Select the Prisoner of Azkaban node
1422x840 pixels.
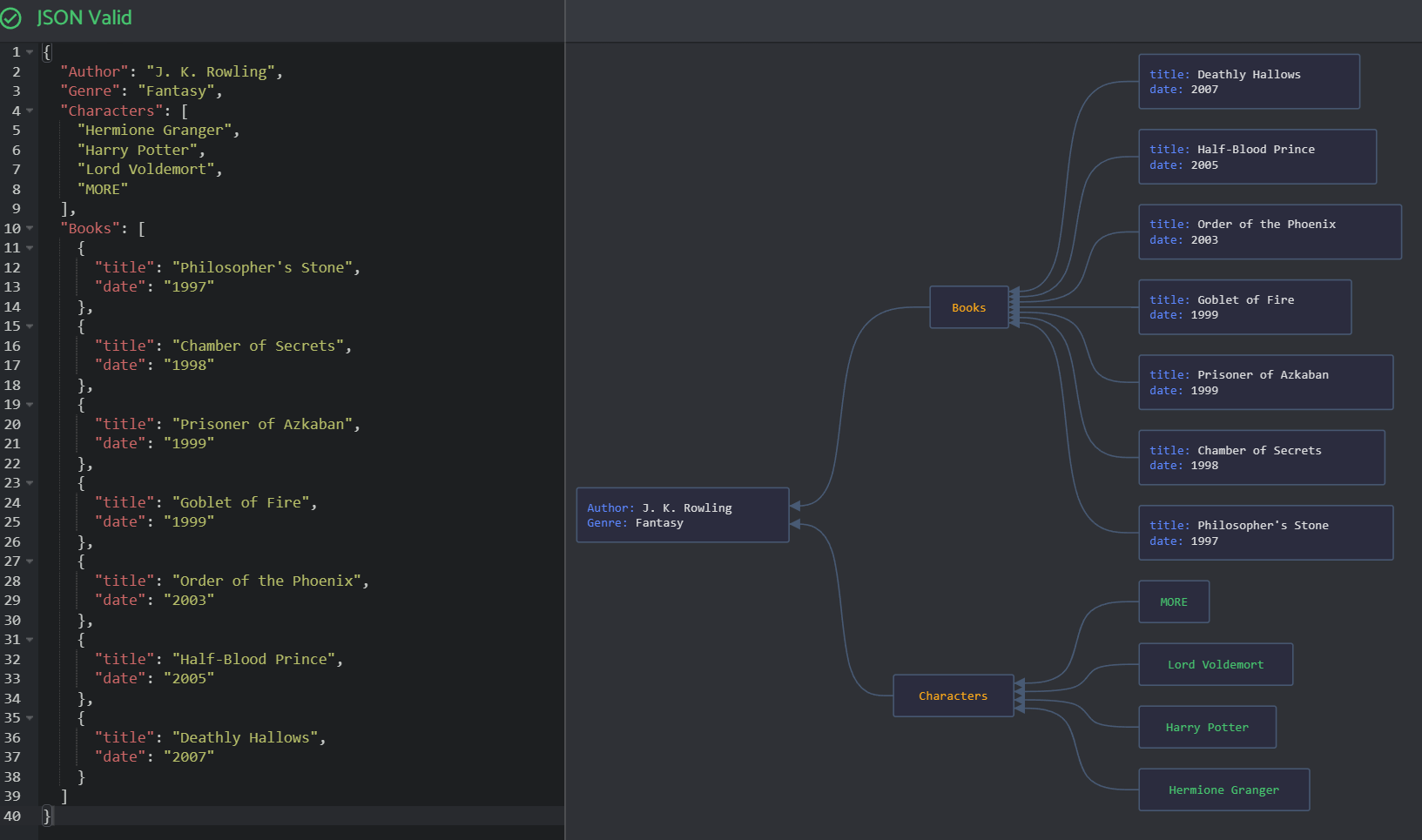coord(1264,382)
